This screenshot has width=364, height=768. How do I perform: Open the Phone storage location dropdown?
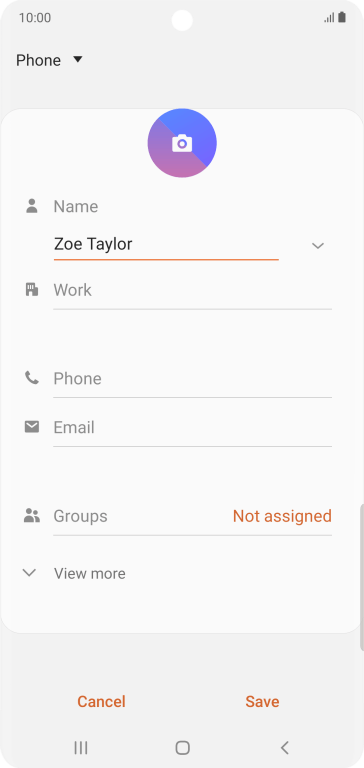tap(49, 60)
